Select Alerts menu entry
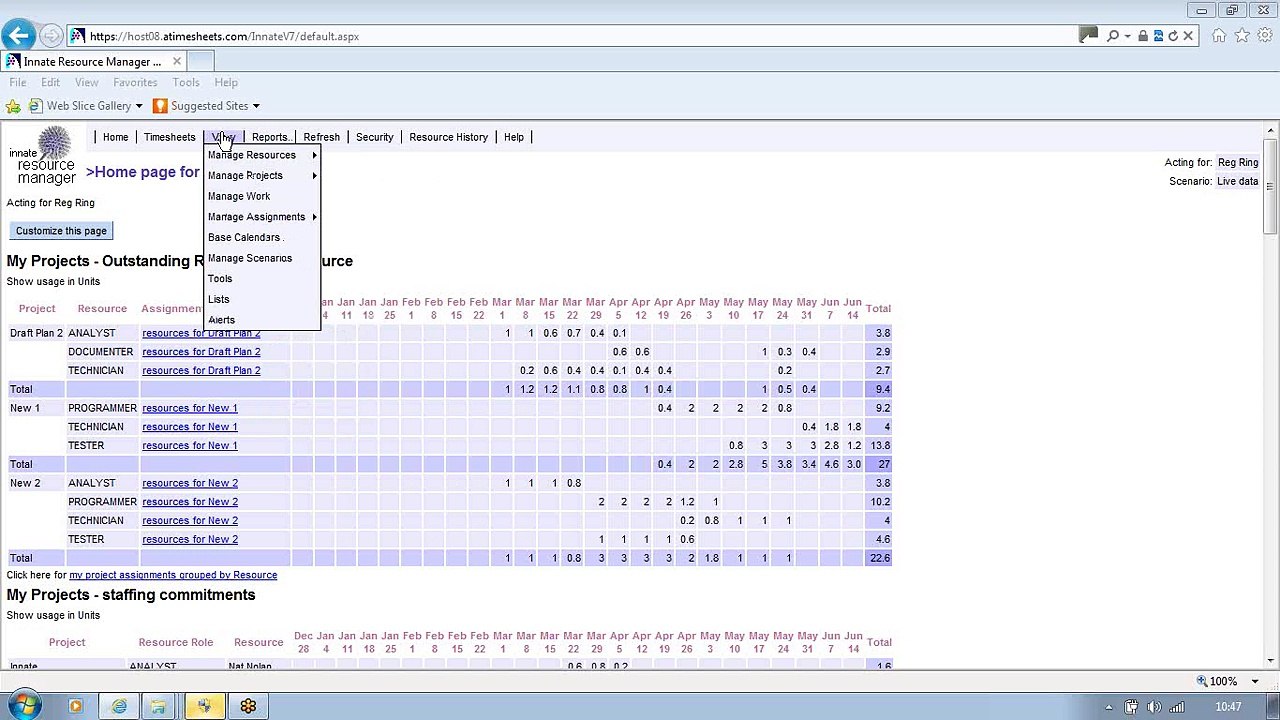The height and width of the screenshot is (720, 1280). point(262,320)
